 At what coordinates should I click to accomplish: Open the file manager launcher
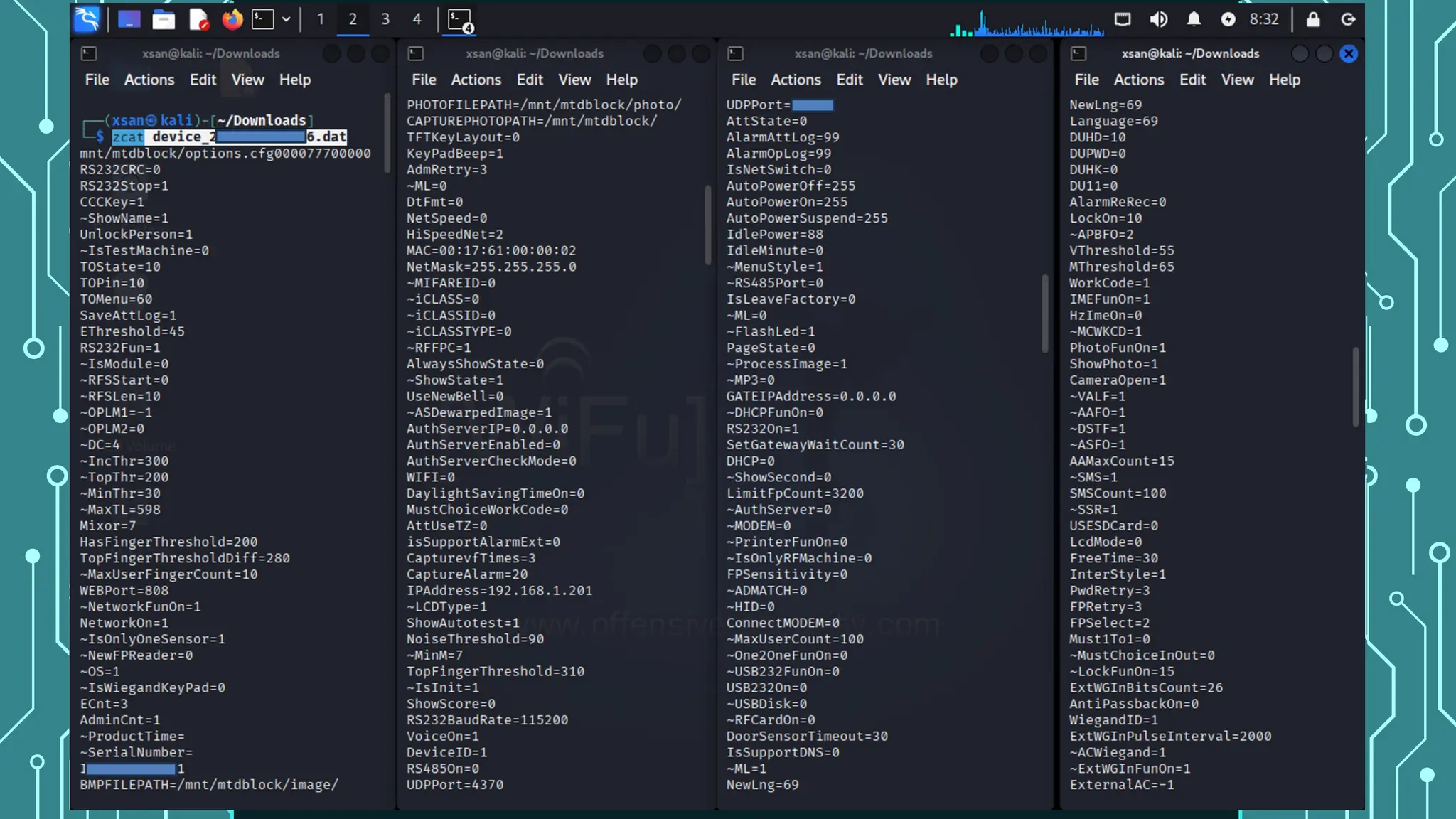click(x=164, y=19)
